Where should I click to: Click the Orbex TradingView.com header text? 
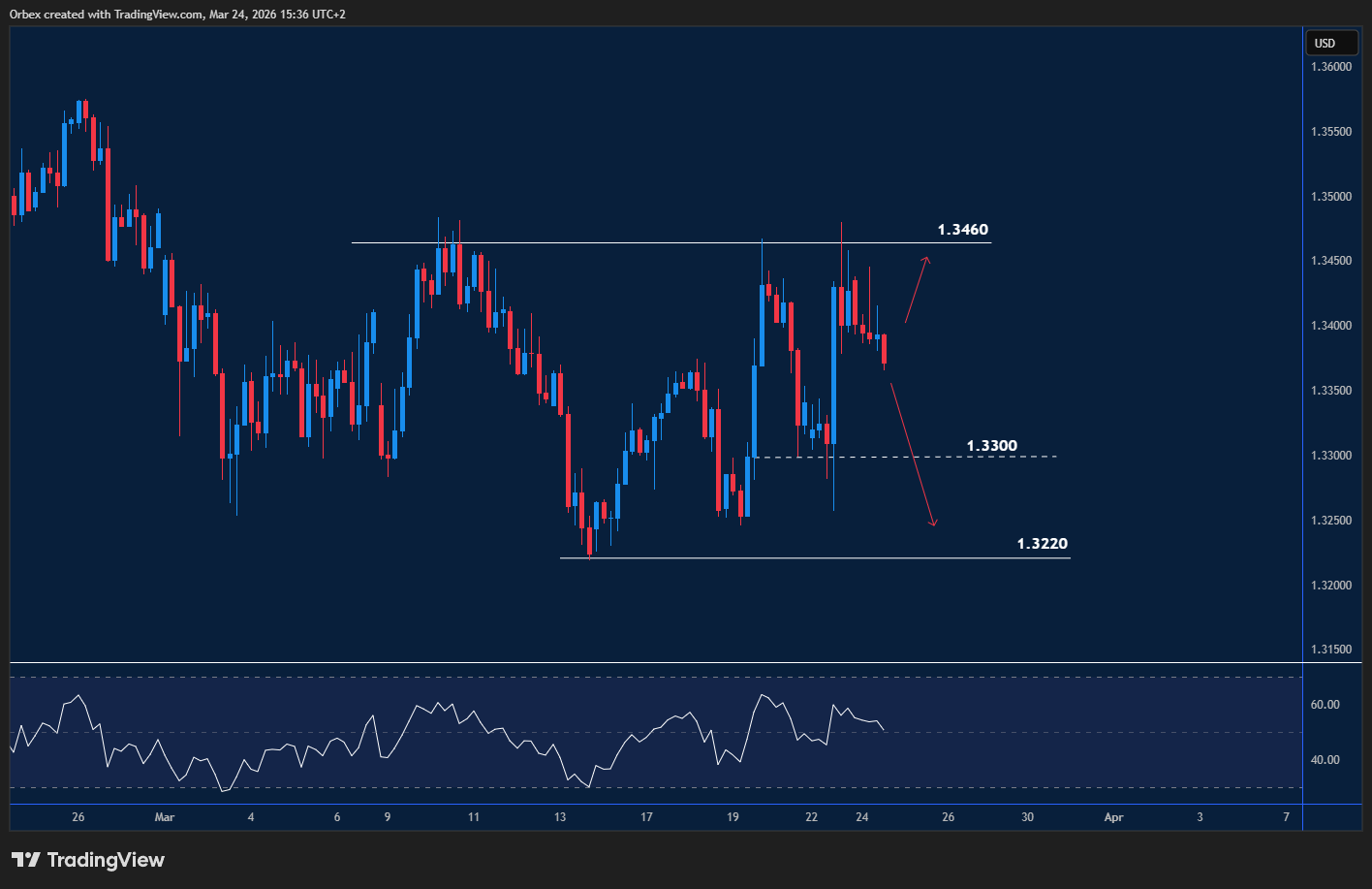point(179,14)
